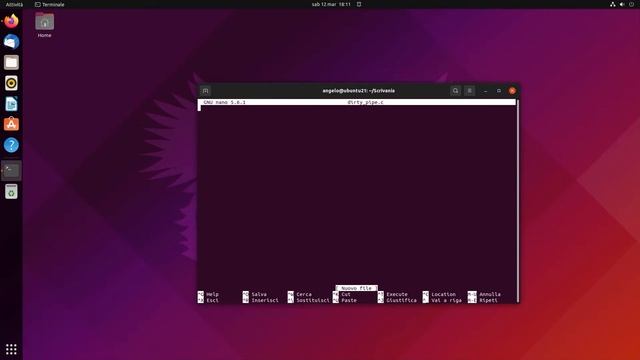
Task: Click the Execute shortcut in nano
Action: (x=393, y=294)
